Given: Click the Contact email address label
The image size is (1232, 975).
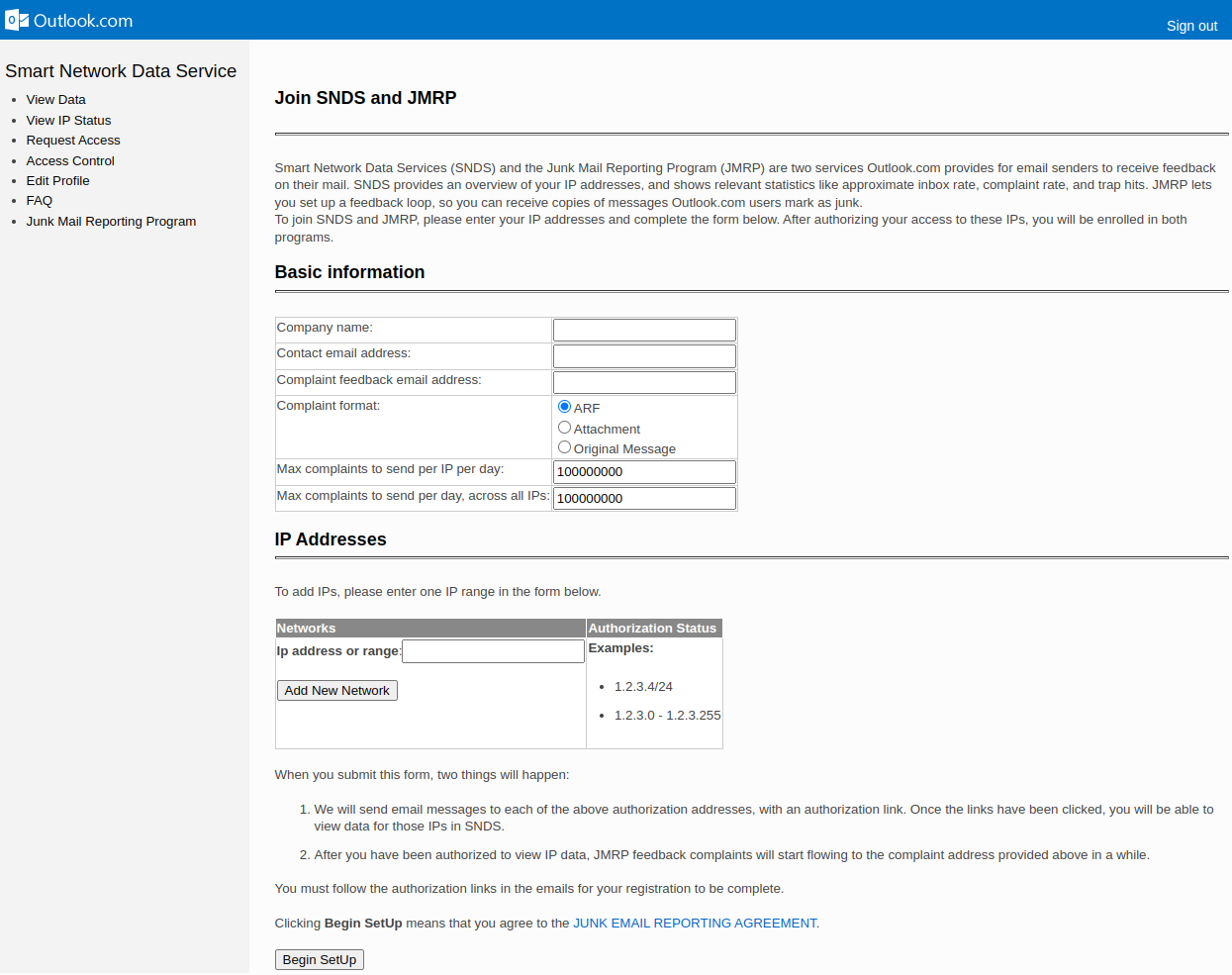Looking at the screenshot, I should 343,353.
